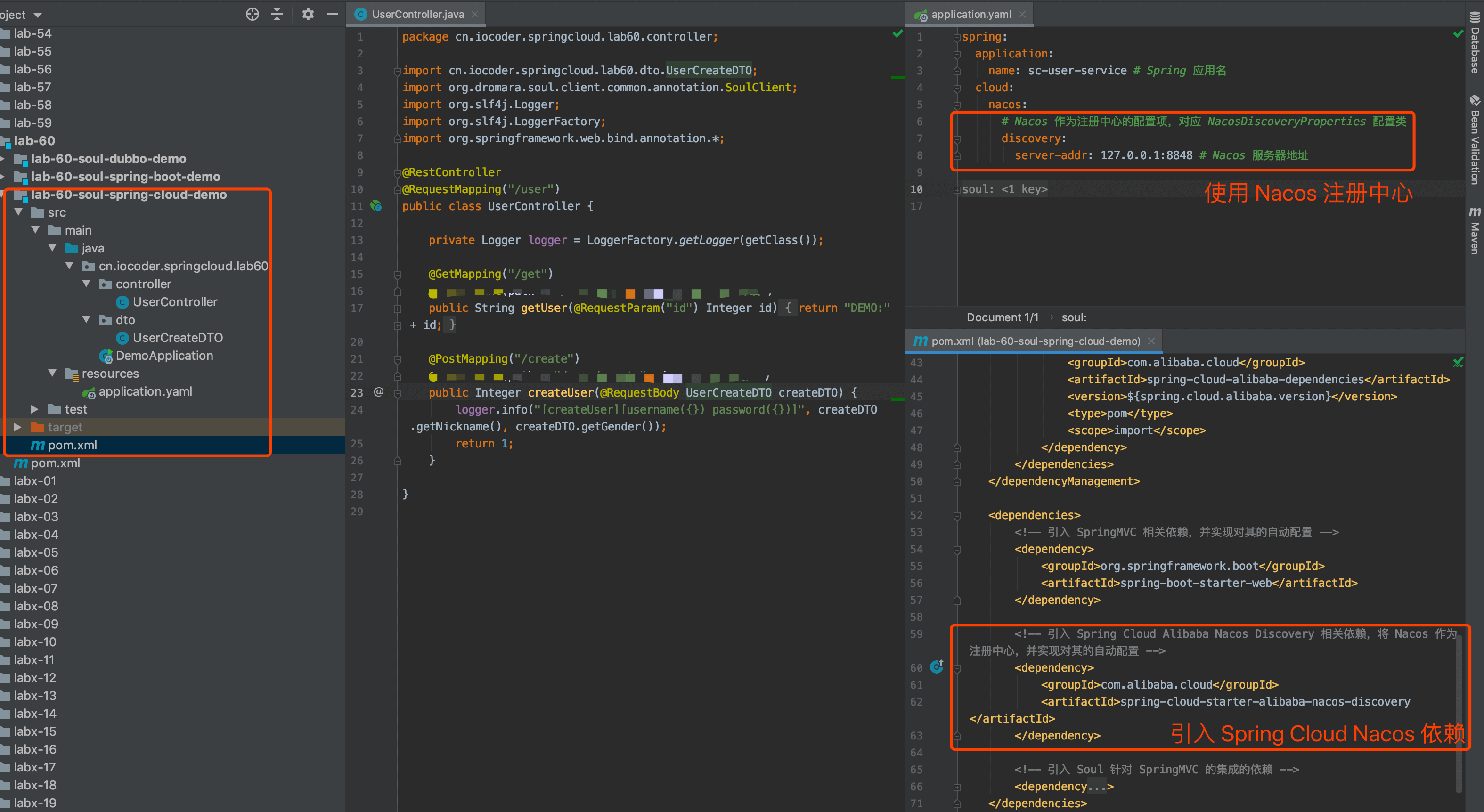This screenshot has height=812, width=1484.
Task: Open the Database tool window
Action: click(1474, 43)
